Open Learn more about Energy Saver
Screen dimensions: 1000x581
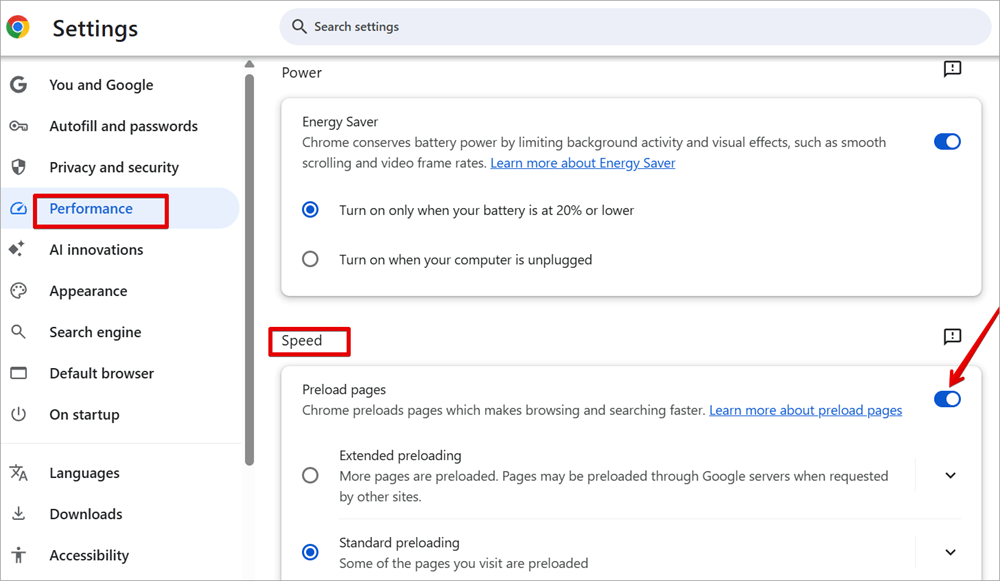tap(583, 162)
